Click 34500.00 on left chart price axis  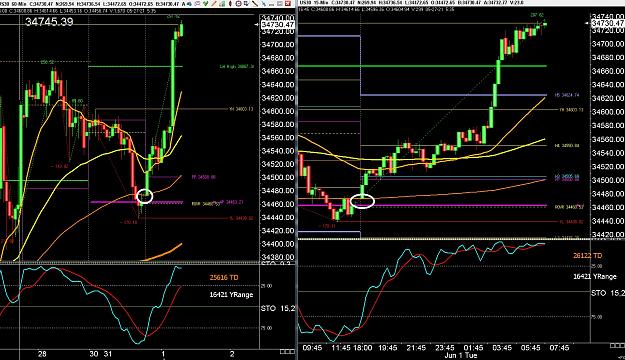(277, 177)
